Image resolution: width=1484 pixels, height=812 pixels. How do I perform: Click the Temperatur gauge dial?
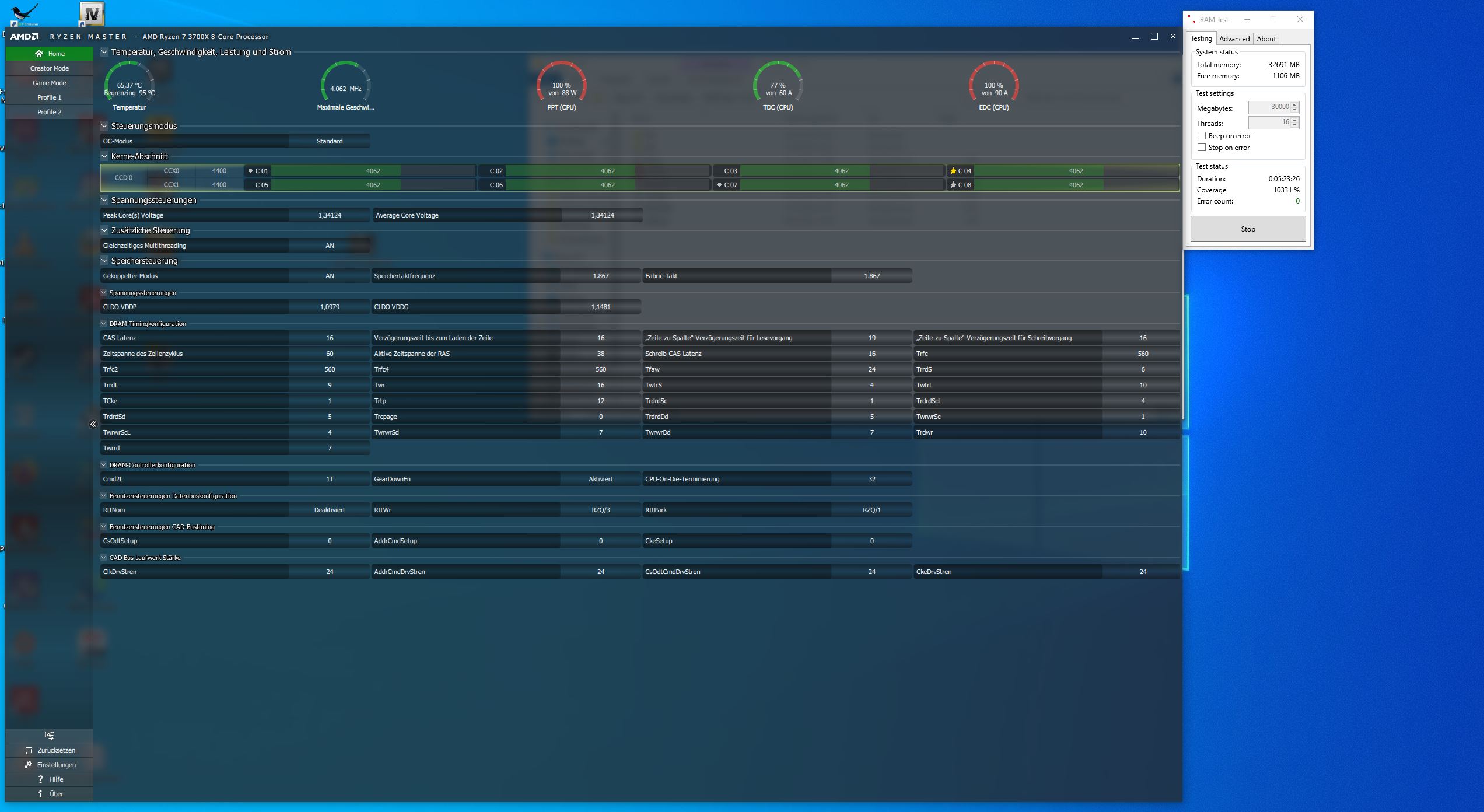129,82
